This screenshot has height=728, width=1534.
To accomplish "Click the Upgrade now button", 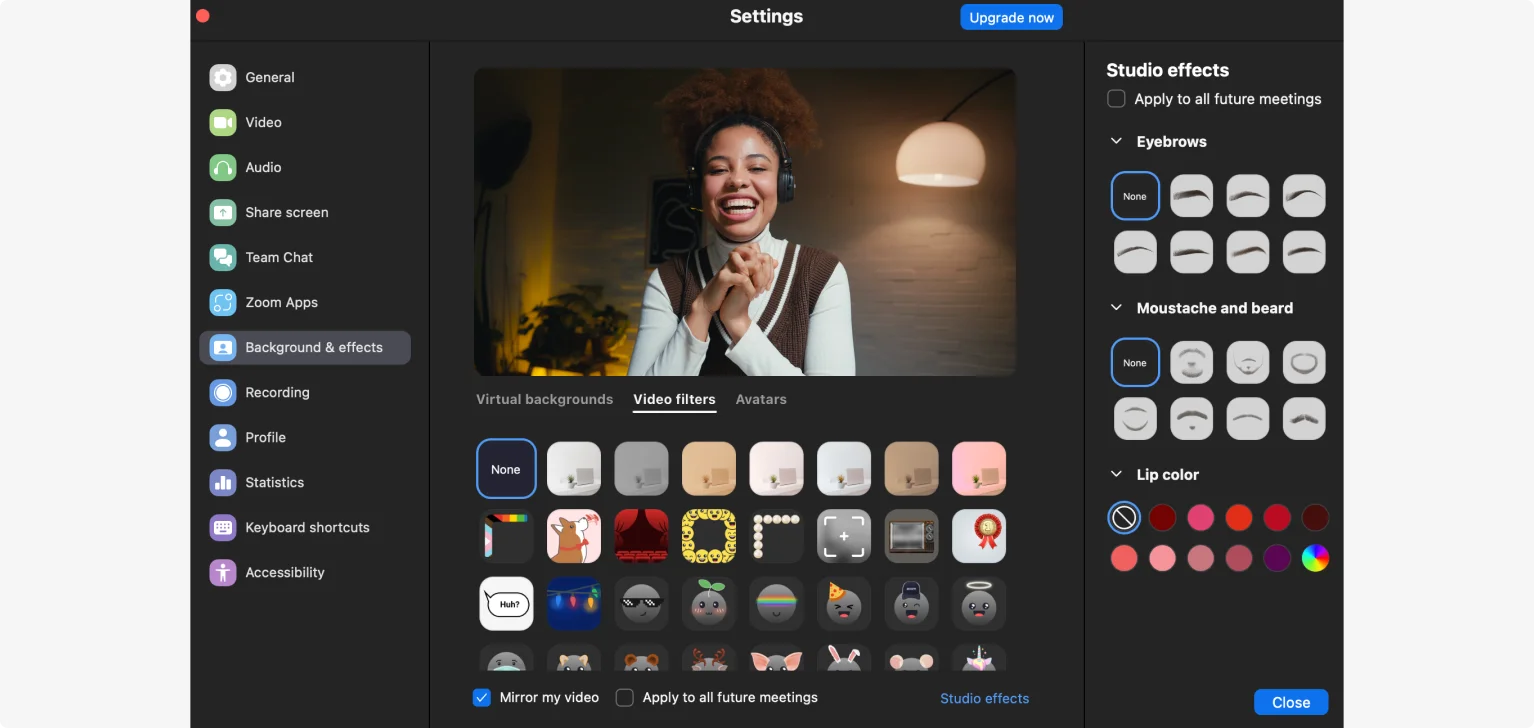I will pyautogui.click(x=1011, y=16).
